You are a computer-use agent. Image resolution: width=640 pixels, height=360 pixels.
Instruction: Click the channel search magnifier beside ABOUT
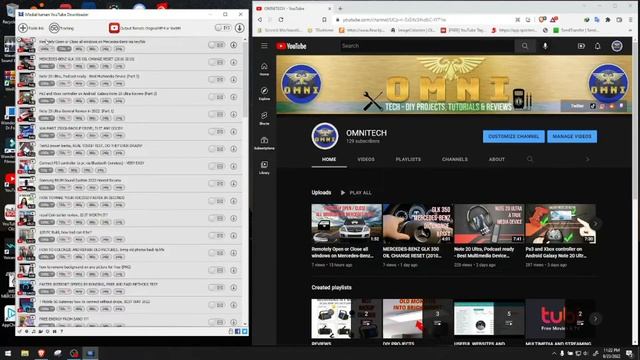point(530,159)
